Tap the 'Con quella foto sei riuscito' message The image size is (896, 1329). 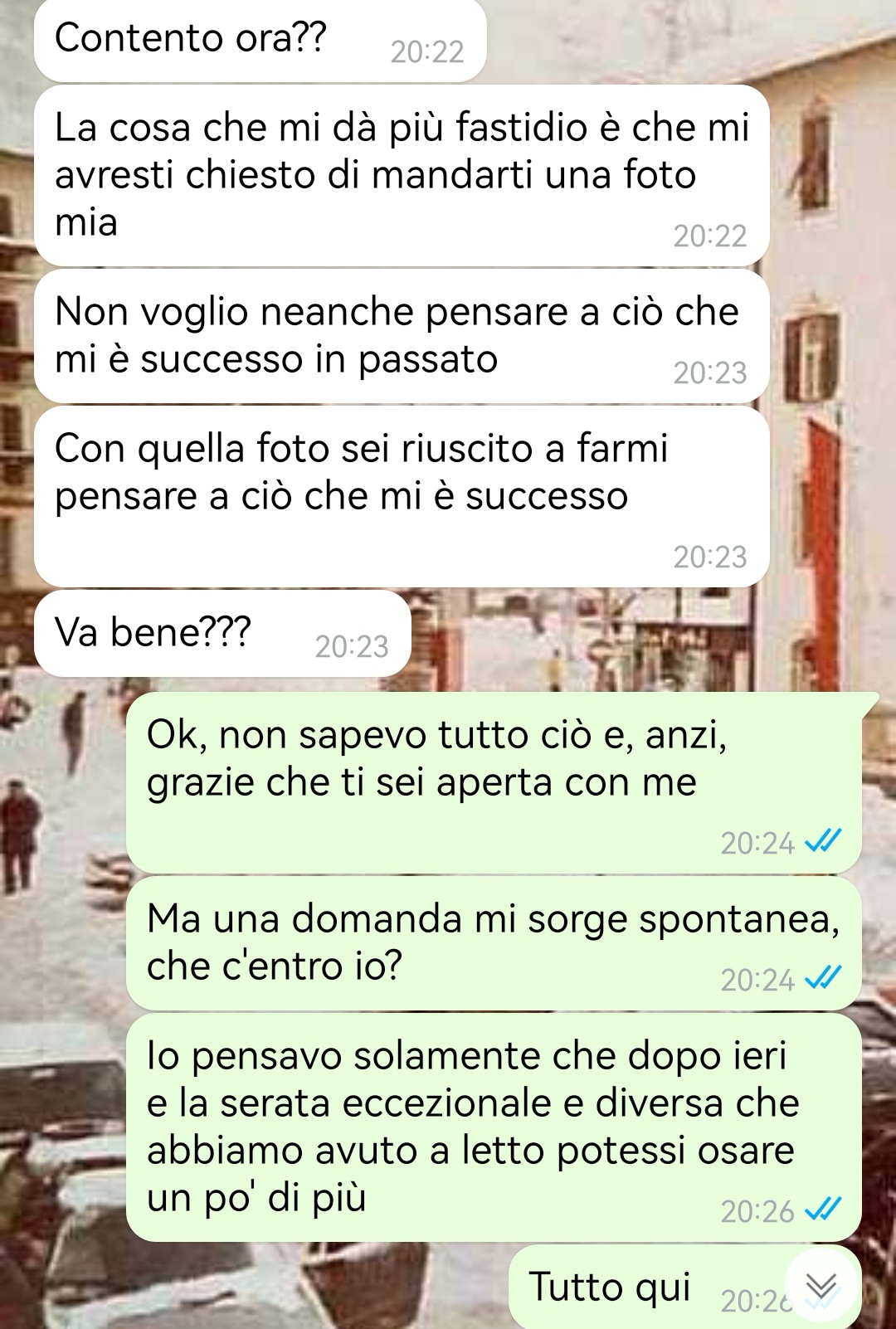[x=402, y=497]
